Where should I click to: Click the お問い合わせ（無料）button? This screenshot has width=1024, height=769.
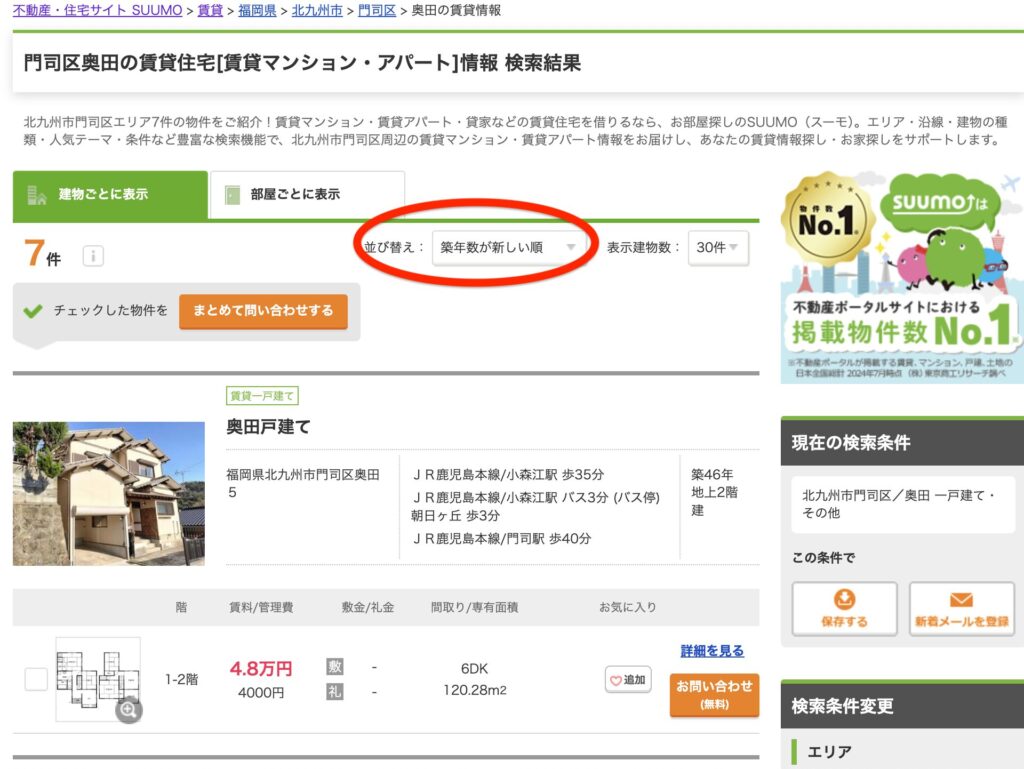pyautogui.click(x=713, y=693)
